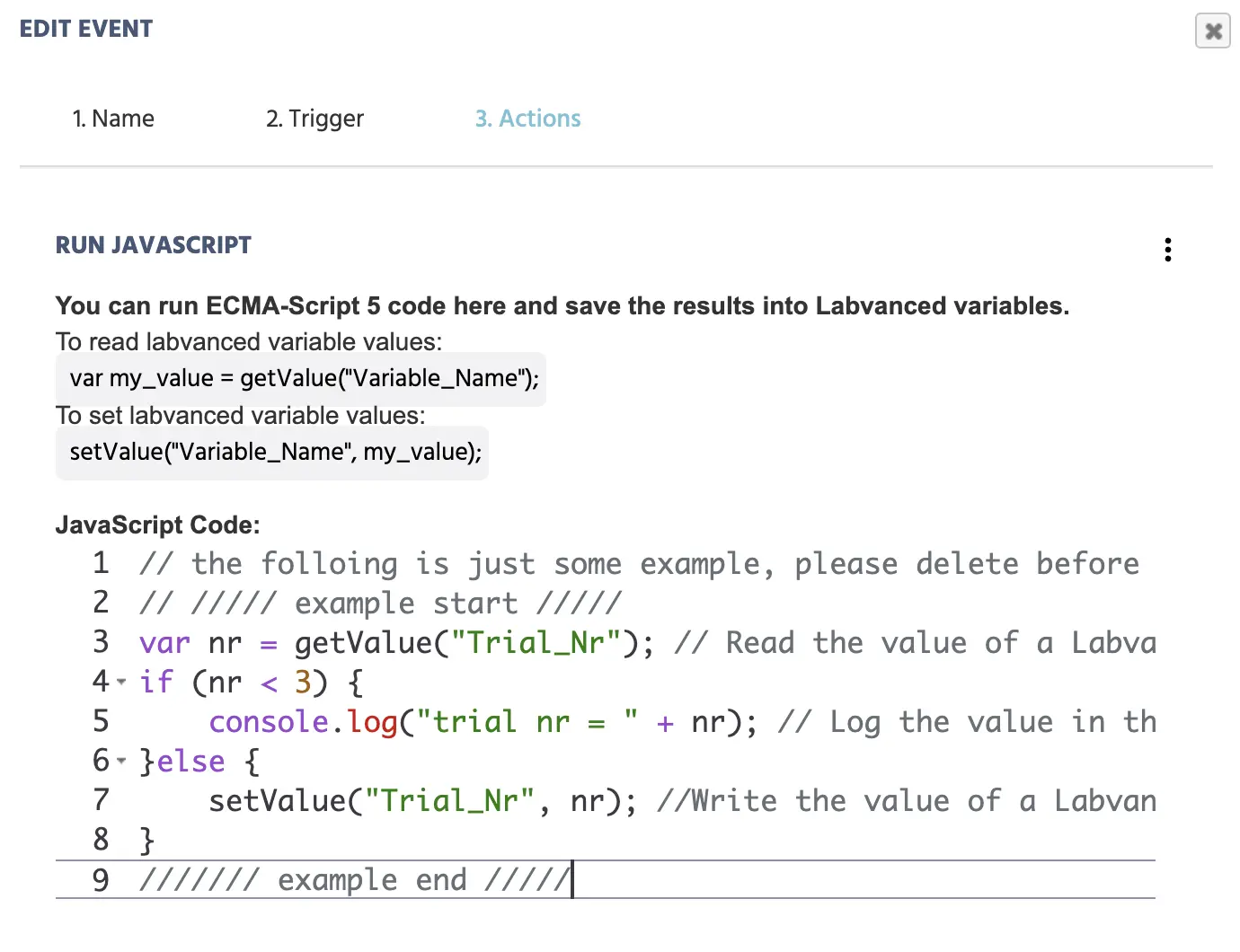
Task: Click the EDIT EVENT title
Action: tap(85, 28)
